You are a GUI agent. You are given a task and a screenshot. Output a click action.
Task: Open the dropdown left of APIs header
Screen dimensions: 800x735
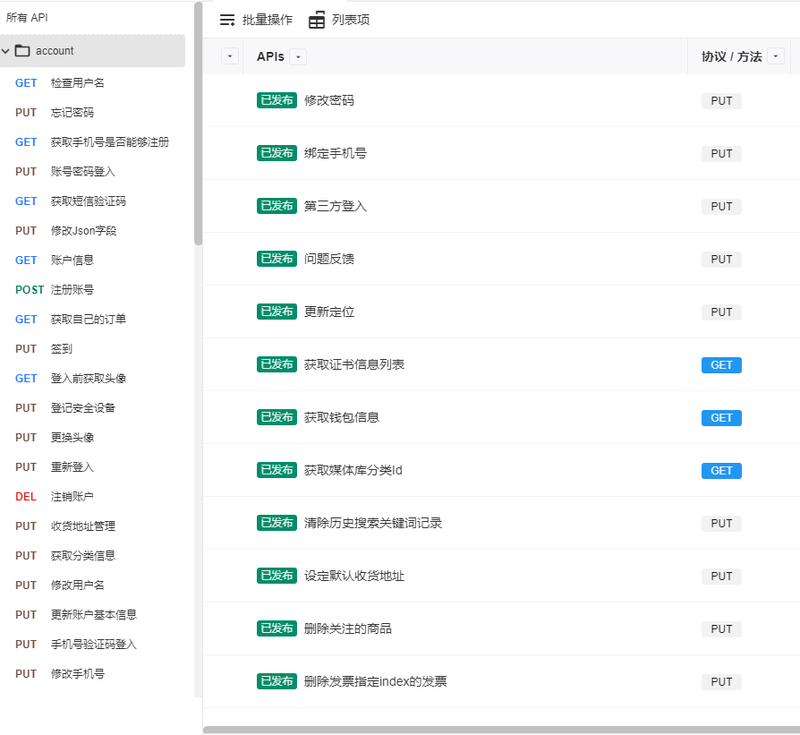(230, 56)
